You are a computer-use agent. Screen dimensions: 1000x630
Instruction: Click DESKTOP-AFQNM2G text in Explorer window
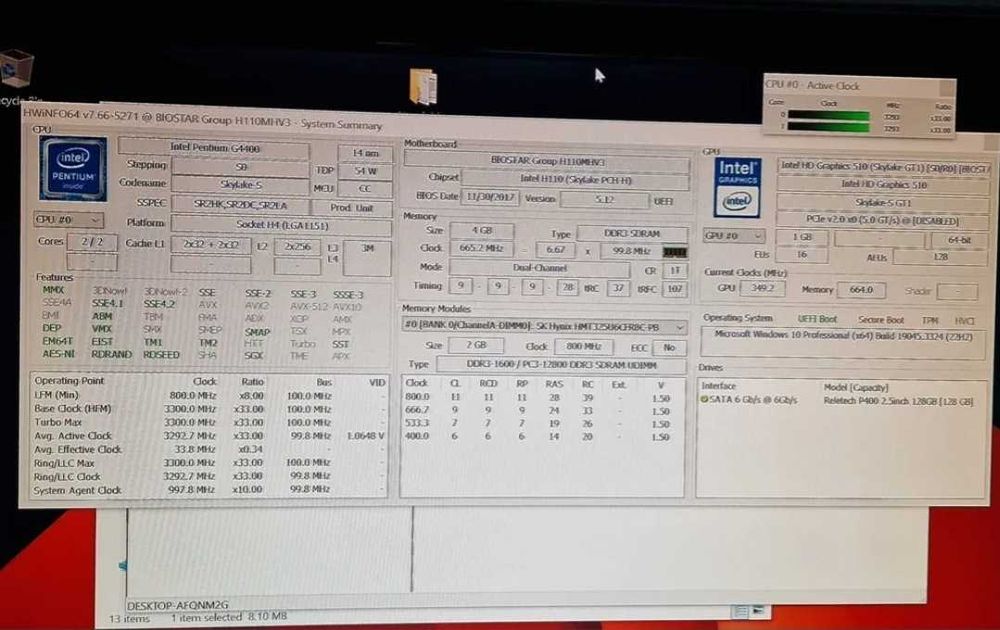tap(177, 605)
